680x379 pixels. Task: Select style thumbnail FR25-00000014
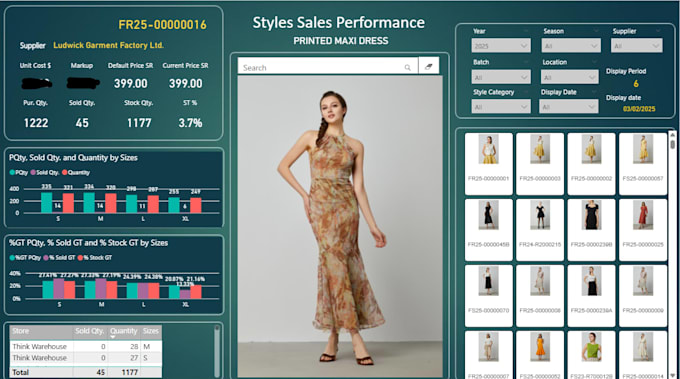coord(643,355)
